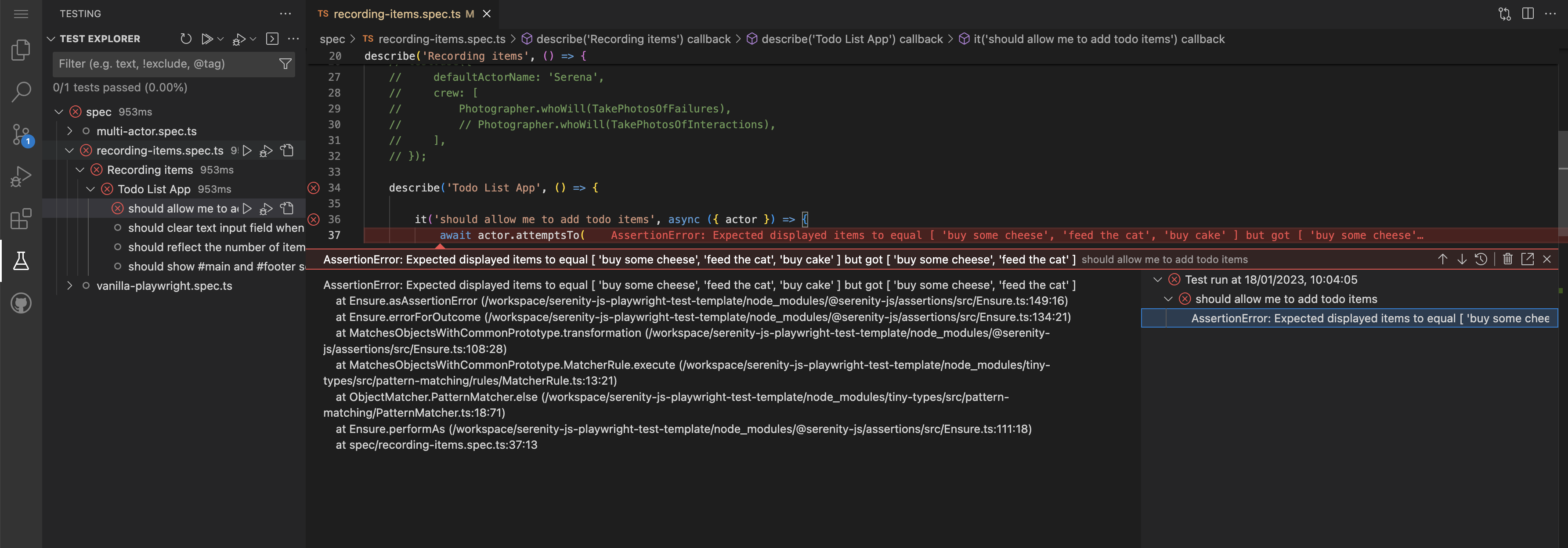This screenshot has height=548, width=1568.
Task: Jump to next error with the down arrow
Action: [1462, 259]
